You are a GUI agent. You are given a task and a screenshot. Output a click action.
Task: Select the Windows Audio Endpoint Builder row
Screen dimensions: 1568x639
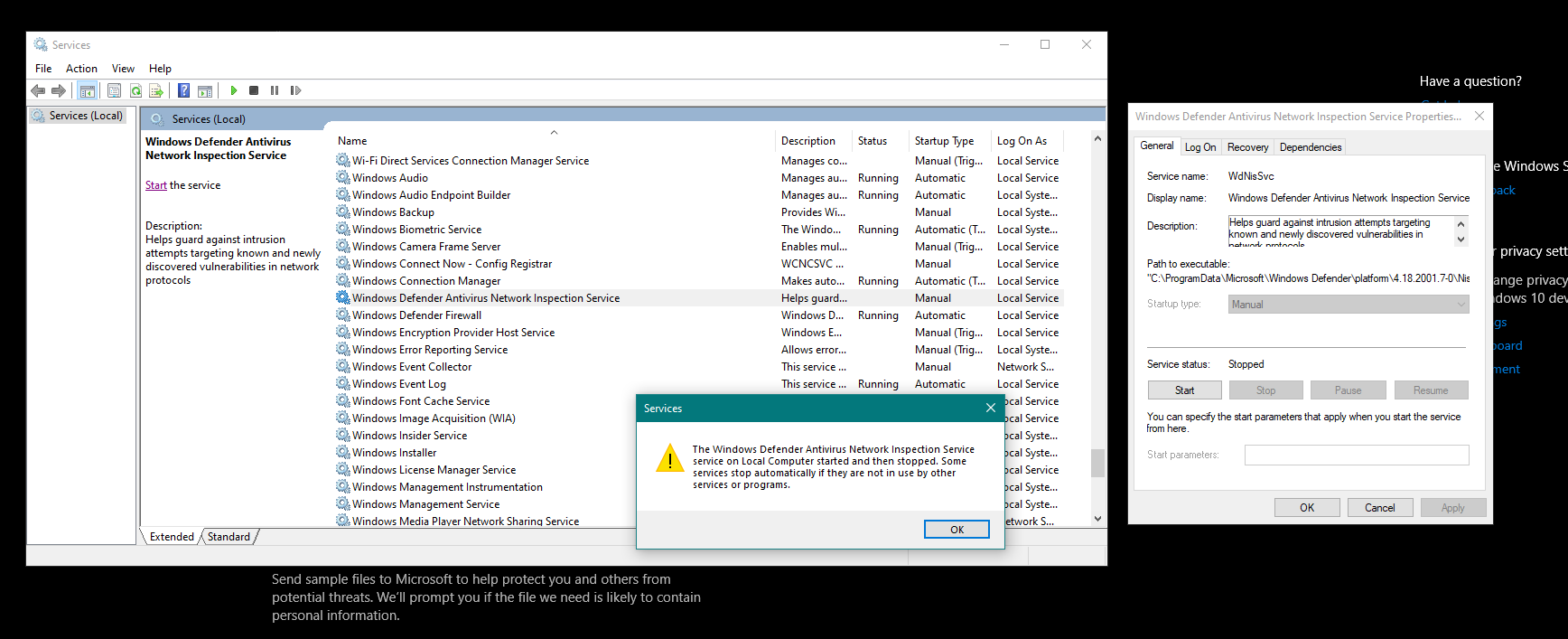click(698, 194)
